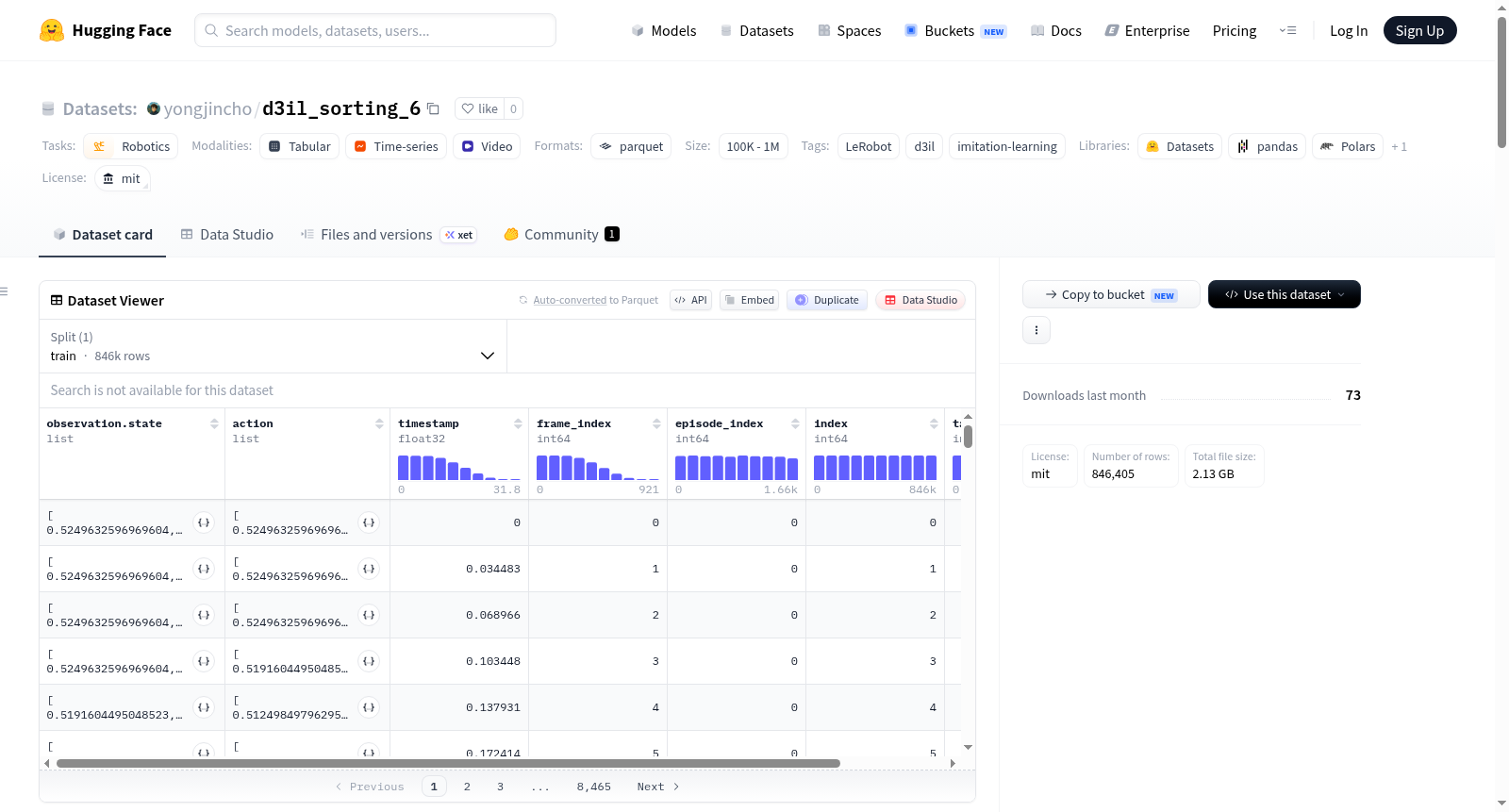Viewport: 1509px width, 812px height.
Task: Expand JSON in action row with timestamp 0.068966
Action: point(369,615)
